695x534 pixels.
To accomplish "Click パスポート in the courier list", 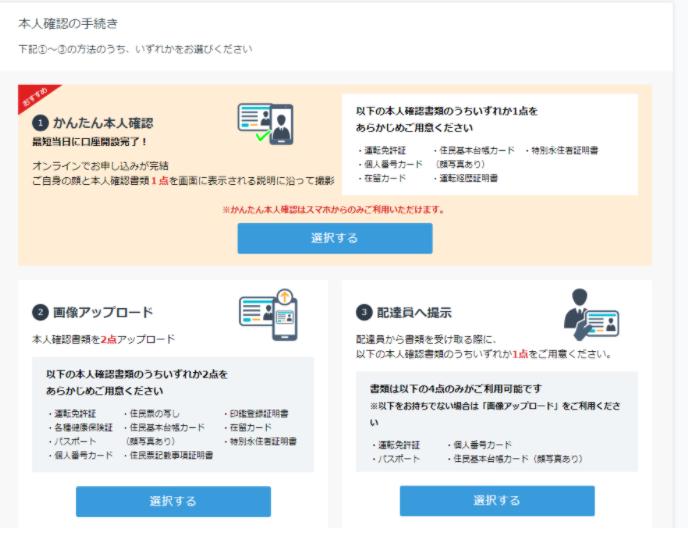I will point(398,459).
